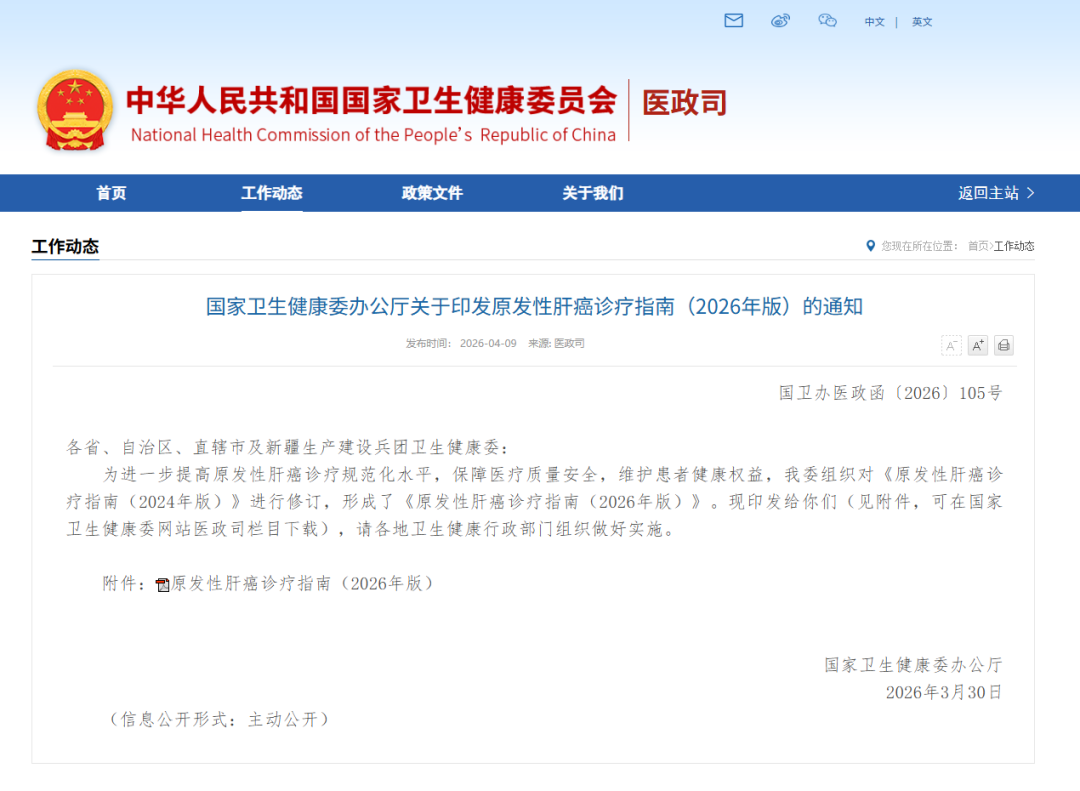Click the 工作动态 section heading
The width and height of the screenshot is (1080, 791).
point(65,247)
